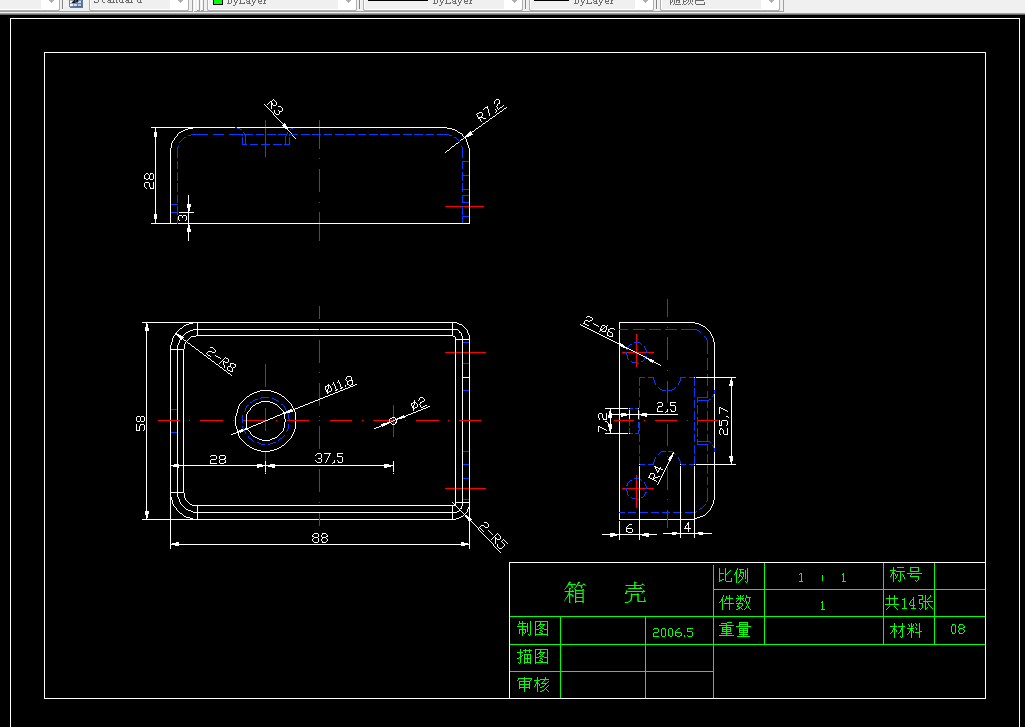Click the 08 material value

958,629
